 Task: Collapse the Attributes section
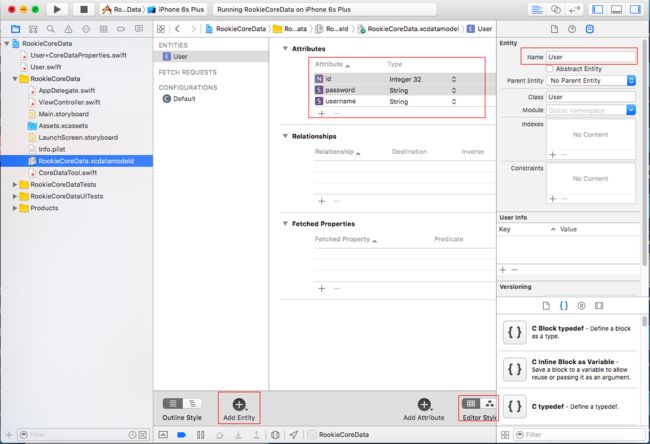(x=285, y=49)
